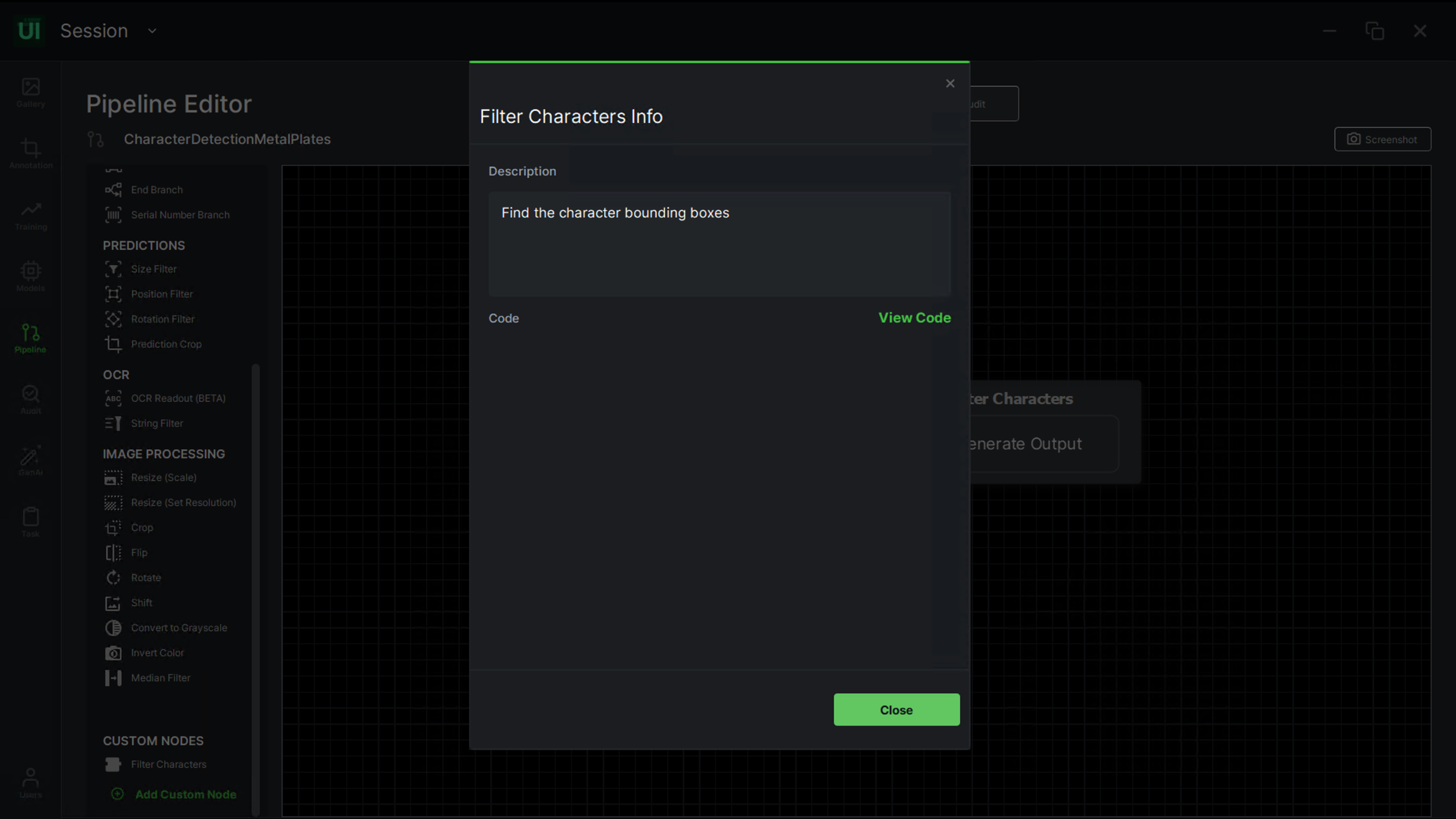This screenshot has height=819, width=1456.
Task: Select the Resize (Scale) node icon
Action: coord(113,477)
